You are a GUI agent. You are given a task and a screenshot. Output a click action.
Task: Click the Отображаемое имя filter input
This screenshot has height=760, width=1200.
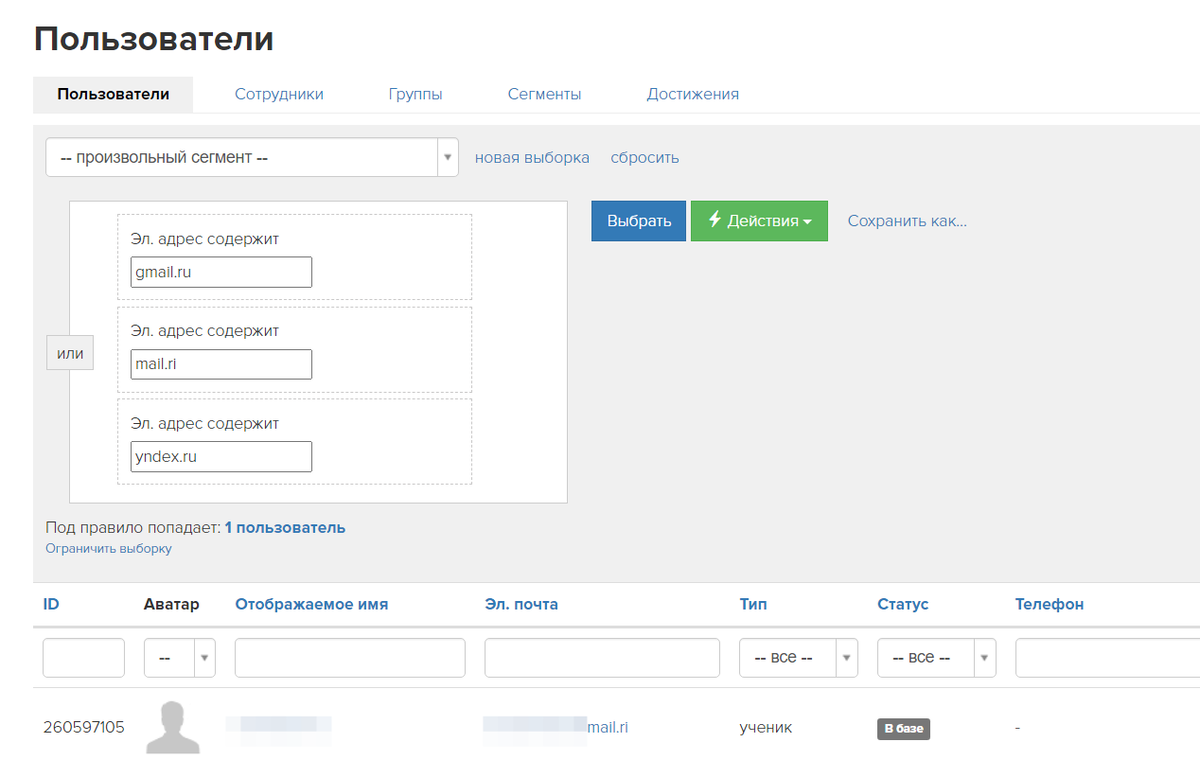[350, 658]
